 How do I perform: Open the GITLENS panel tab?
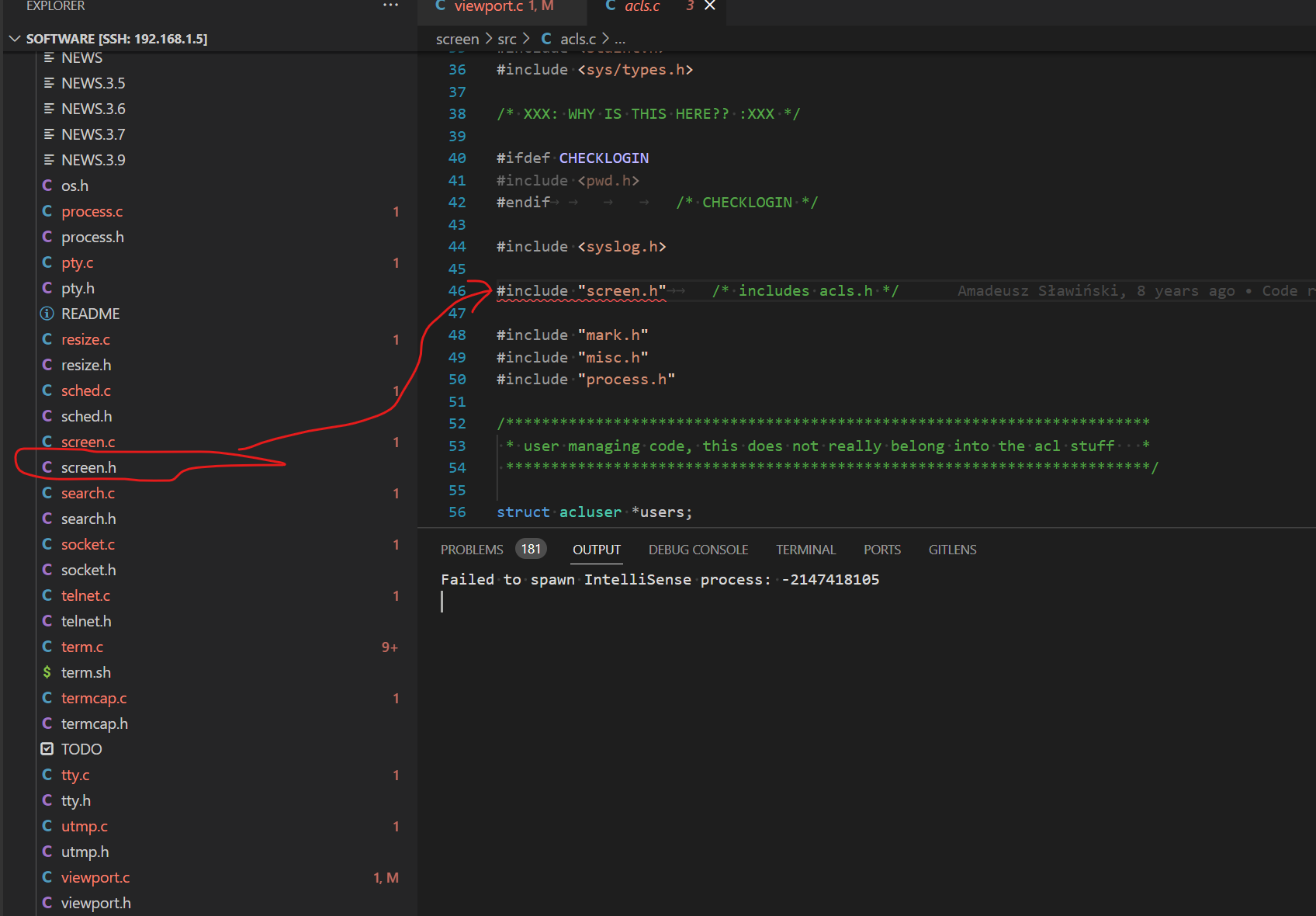(952, 549)
